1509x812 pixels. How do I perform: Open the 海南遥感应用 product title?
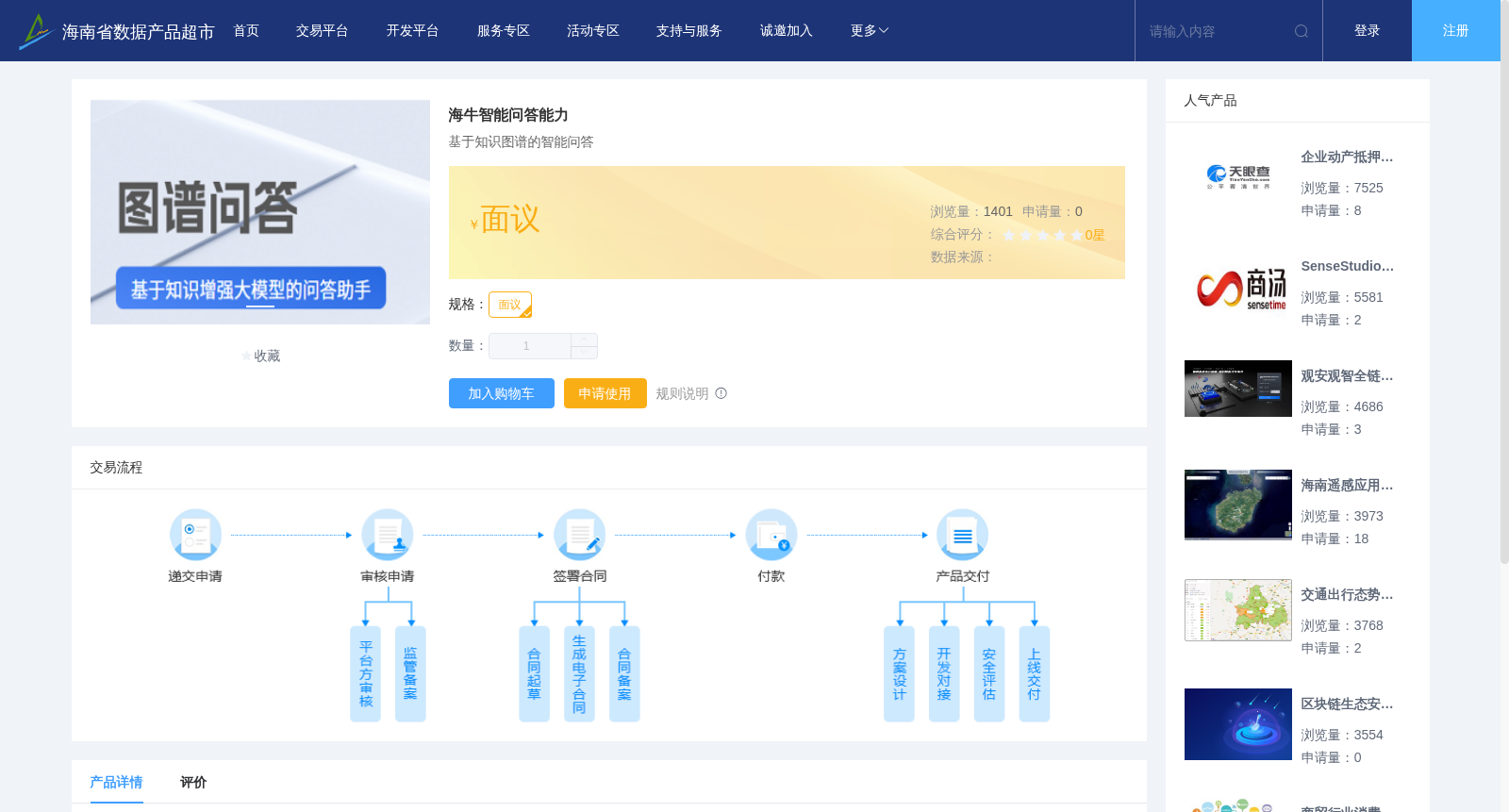click(1347, 485)
